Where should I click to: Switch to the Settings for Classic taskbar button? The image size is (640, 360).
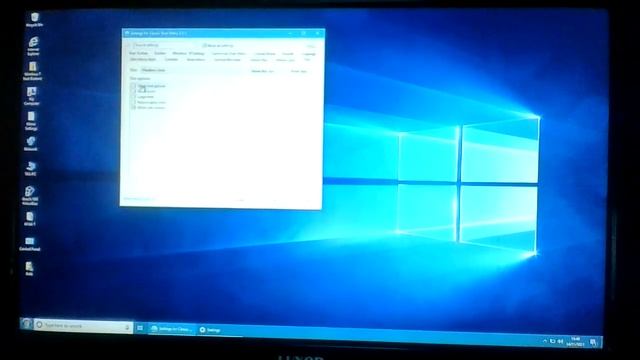click(171, 329)
